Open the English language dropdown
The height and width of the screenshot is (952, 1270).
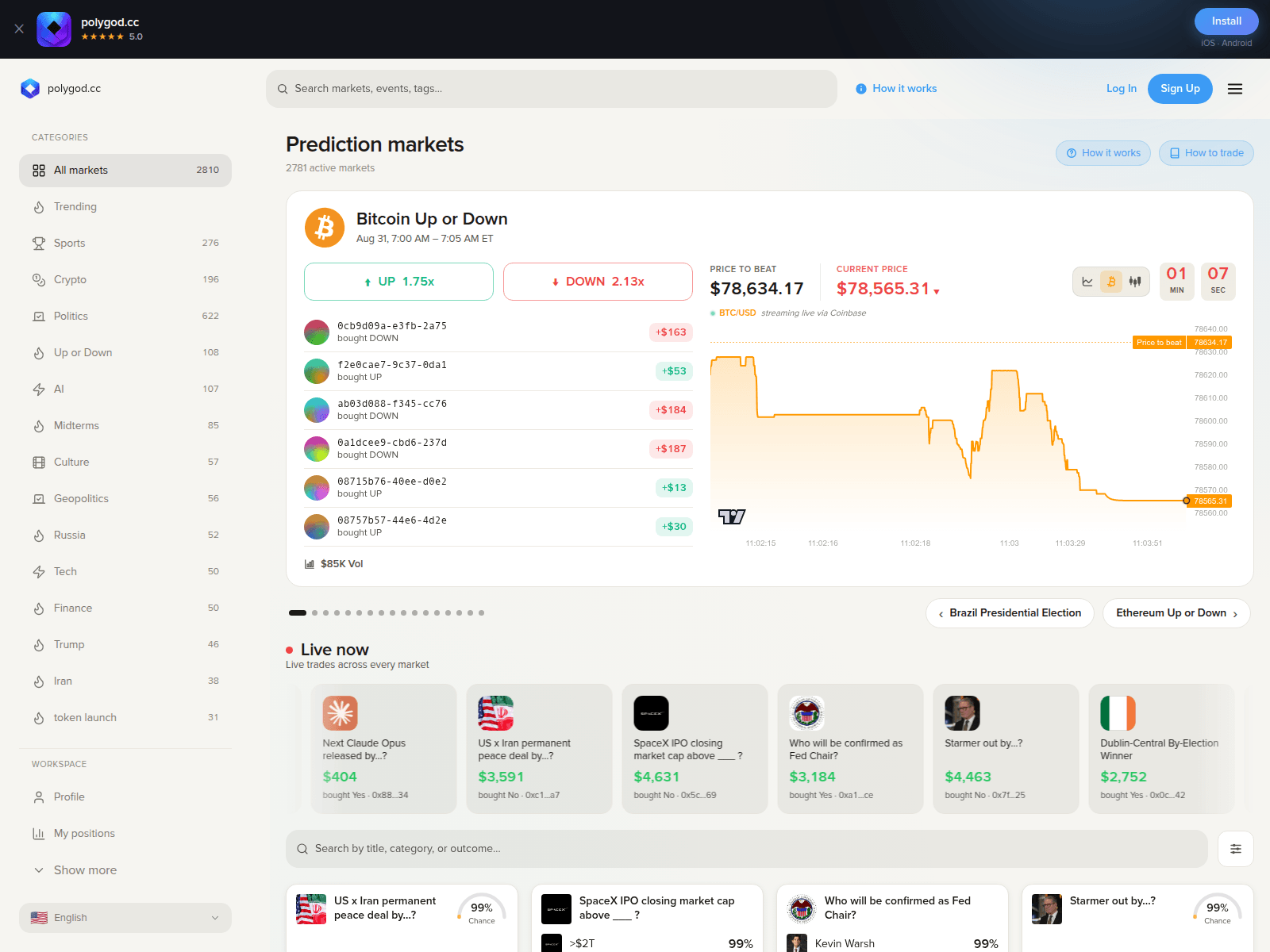(x=125, y=918)
